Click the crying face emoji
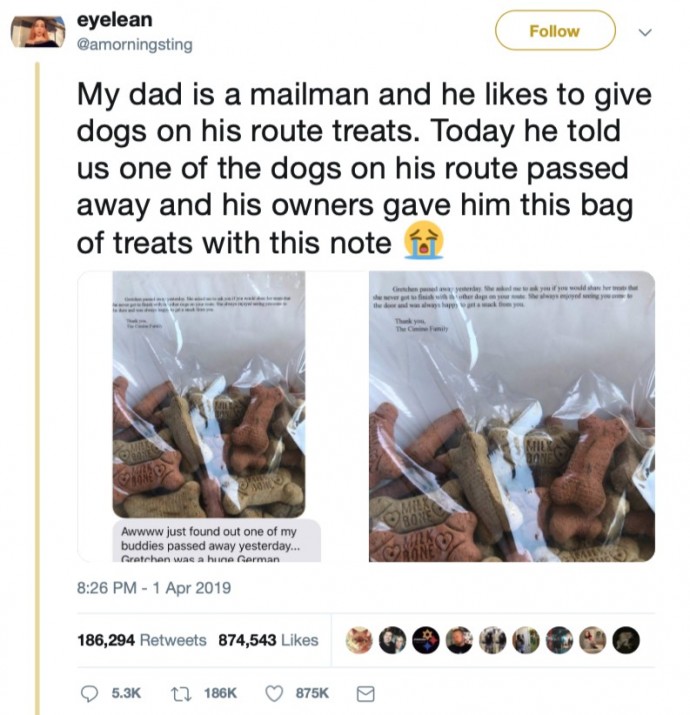 [424, 240]
